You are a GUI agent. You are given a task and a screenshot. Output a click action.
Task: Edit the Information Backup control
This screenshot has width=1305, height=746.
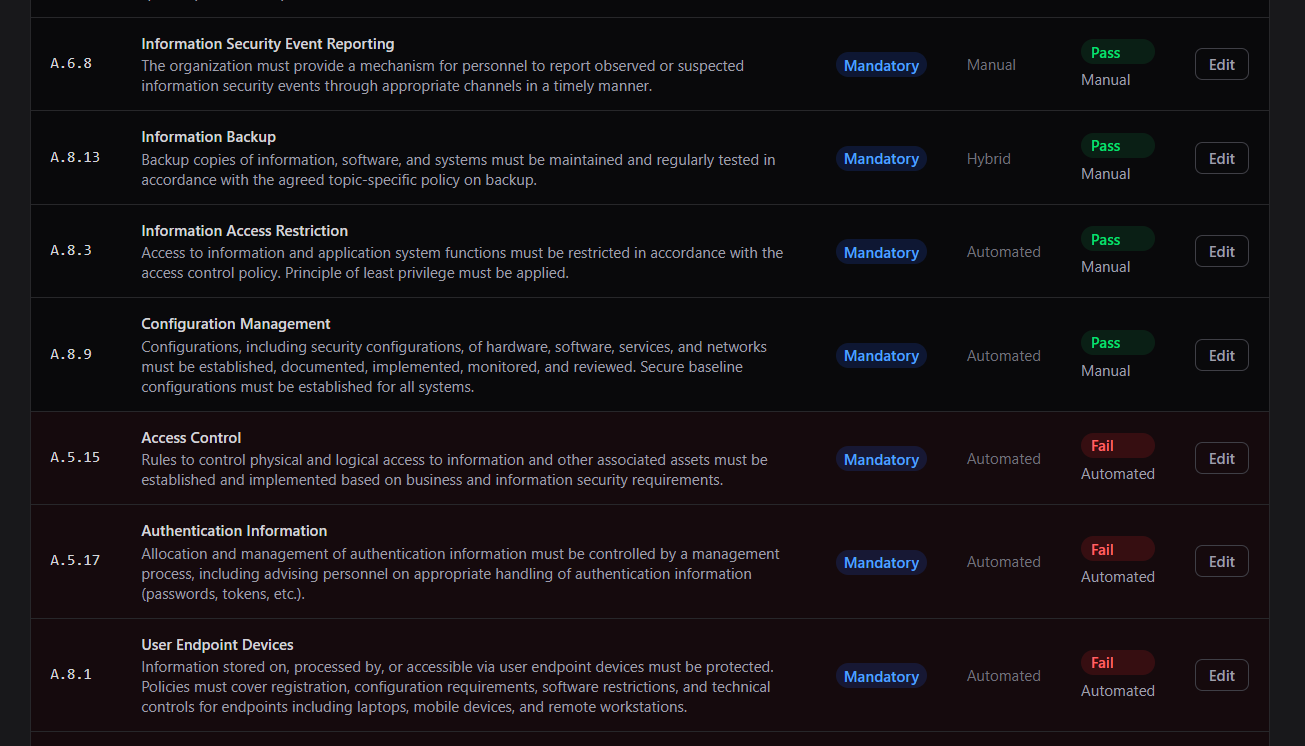coord(1221,158)
